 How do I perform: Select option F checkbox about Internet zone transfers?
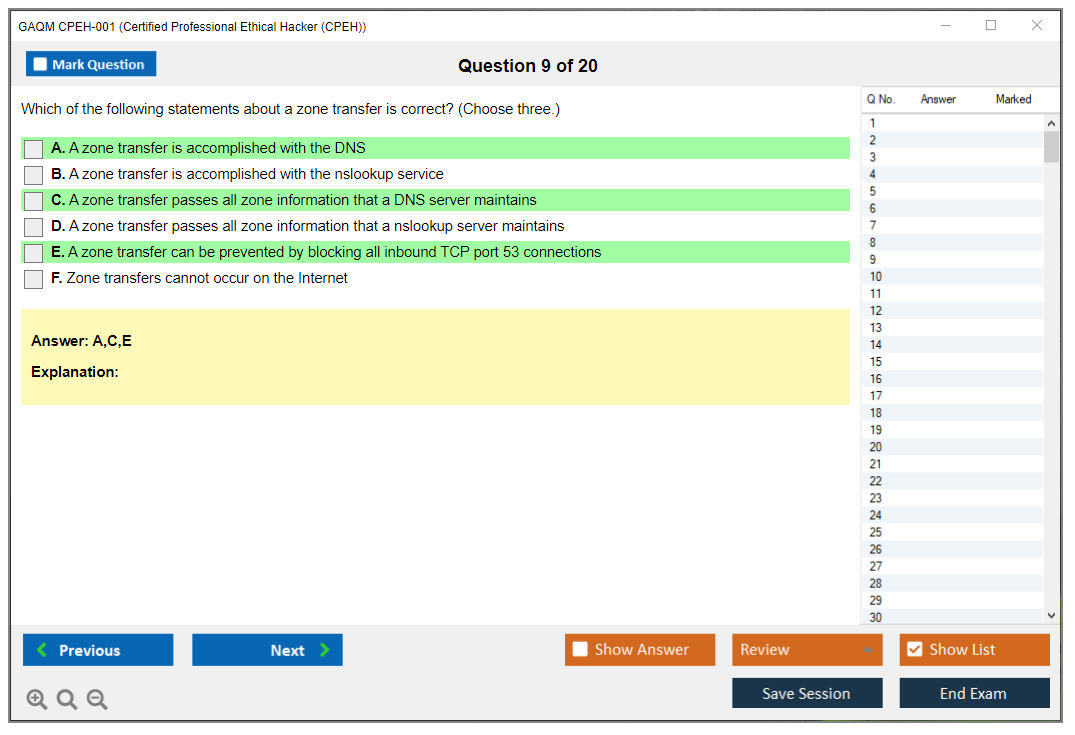coord(34,279)
